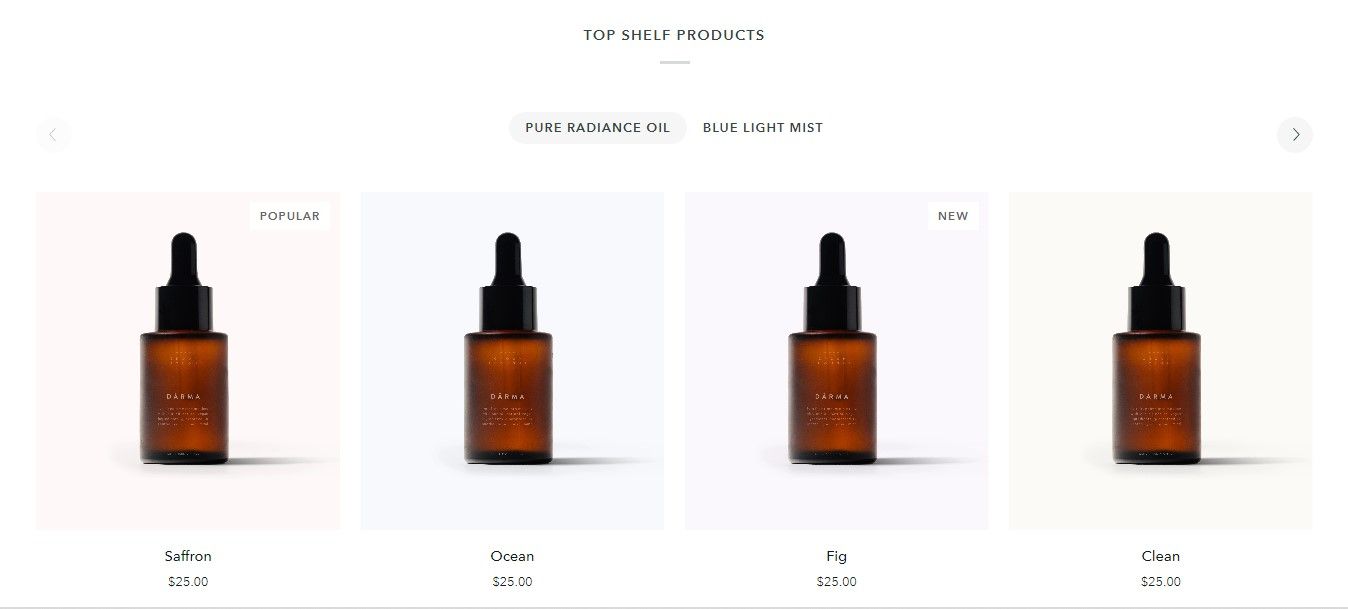The image size is (1348, 609).
Task: Click the New badge on Fig
Action: pos(953,216)
